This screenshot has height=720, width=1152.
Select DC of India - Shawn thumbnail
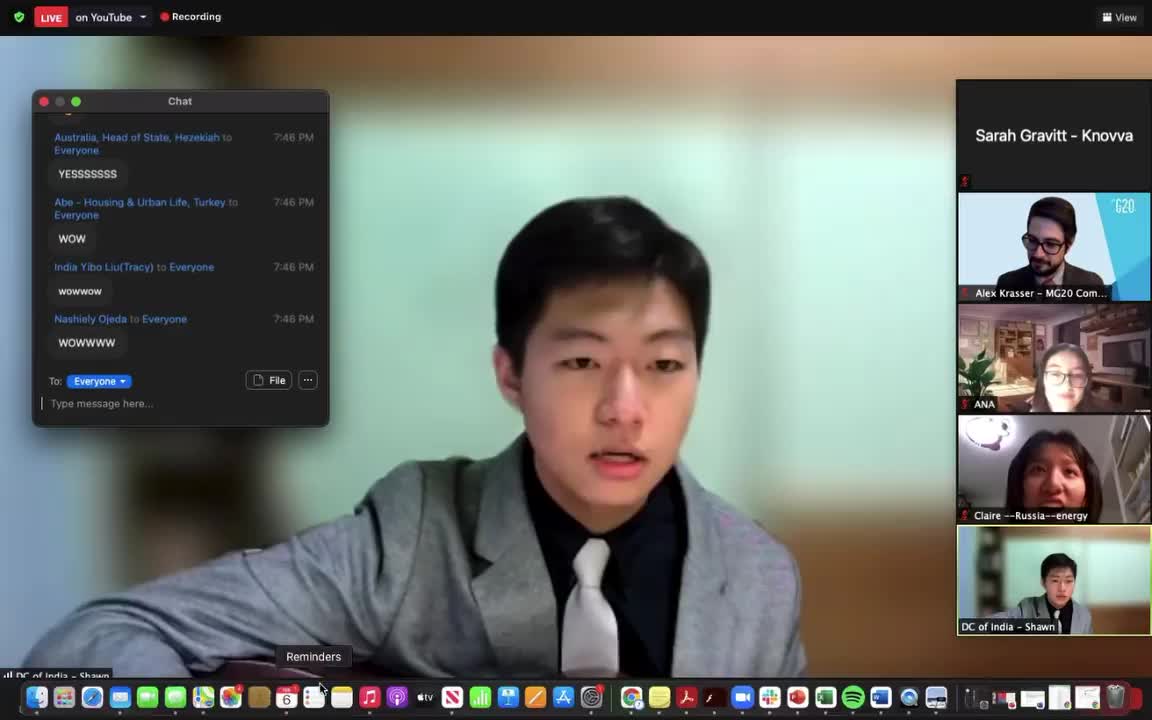tap(1054, 580)
